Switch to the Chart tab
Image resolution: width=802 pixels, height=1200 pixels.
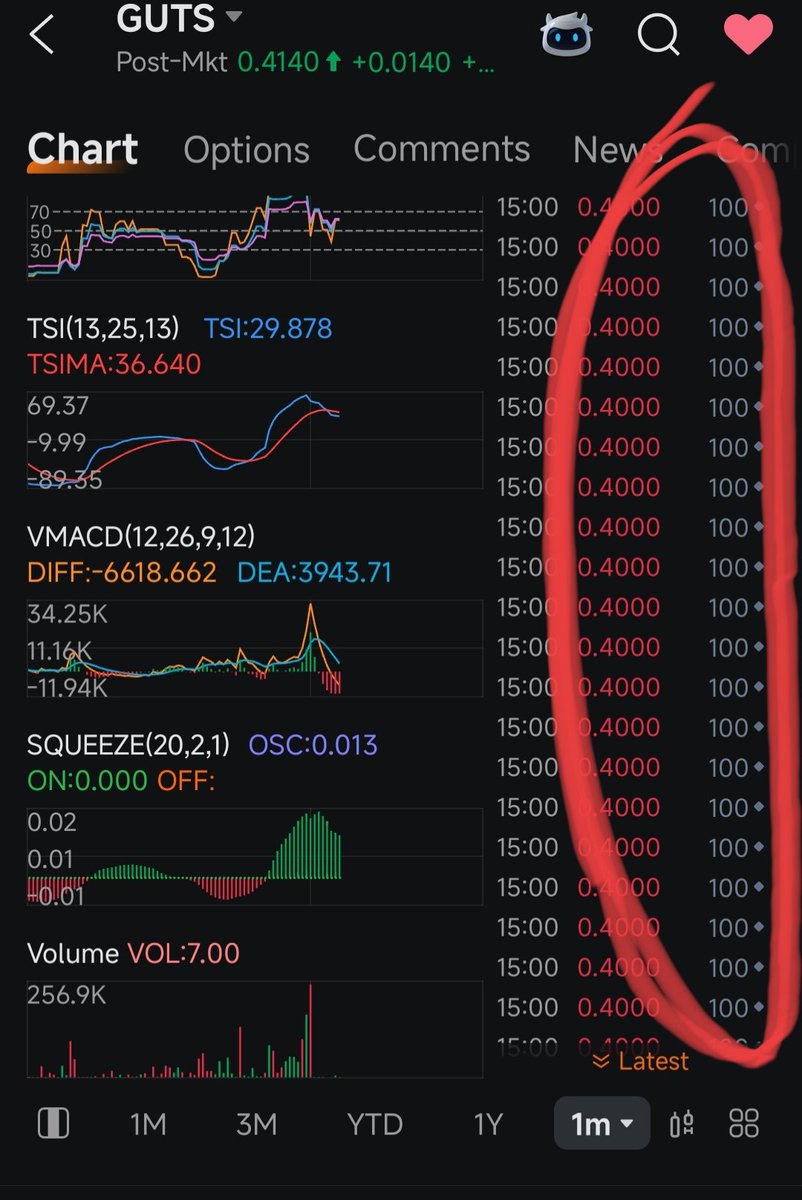(83, 149)
